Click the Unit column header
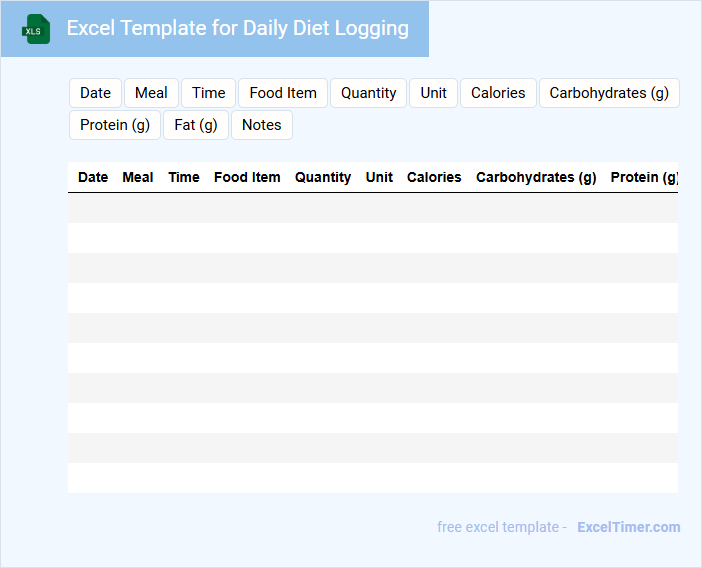This screenshot has height=568, width=702. (379, 177)
